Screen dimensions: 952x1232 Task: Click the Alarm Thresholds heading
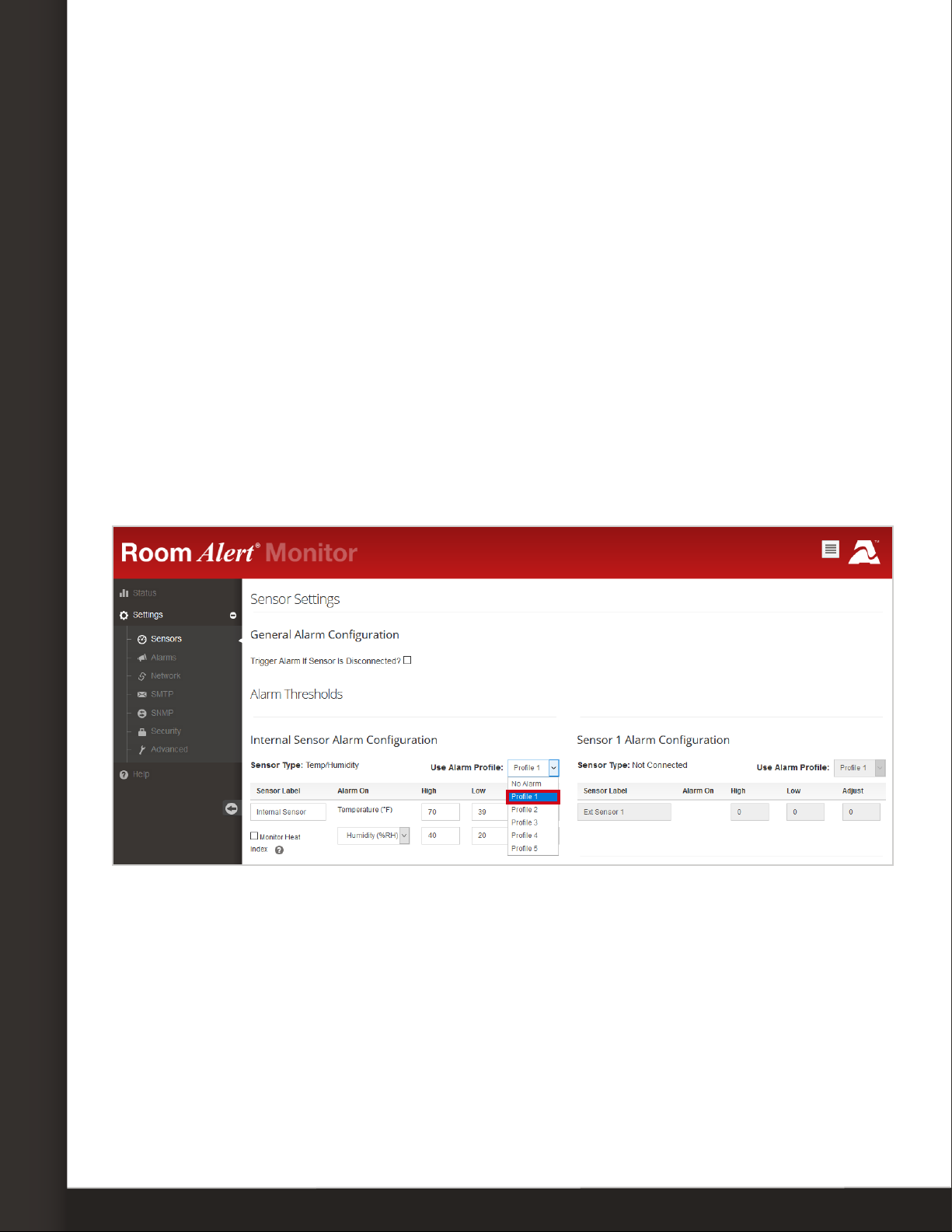click(x=296, y=694)
